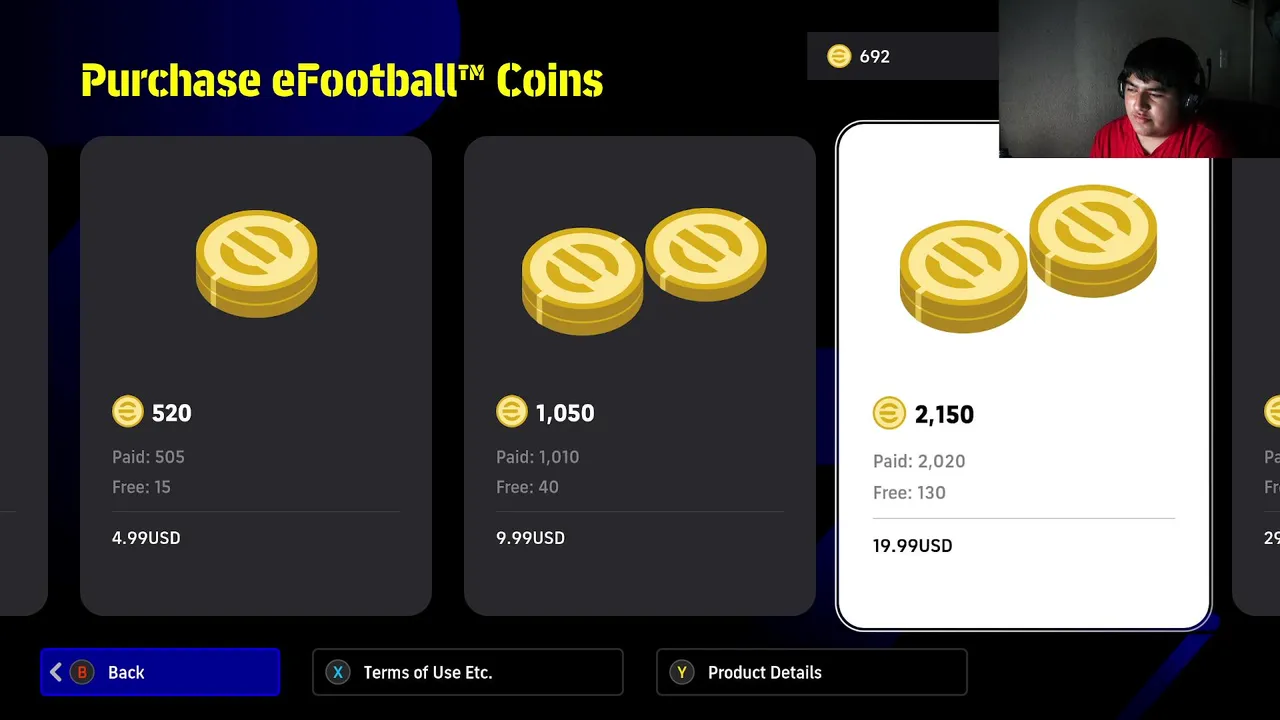Click the 19.99USD price label
Viewport: 1280px width, 720px height.
point(912,546)
